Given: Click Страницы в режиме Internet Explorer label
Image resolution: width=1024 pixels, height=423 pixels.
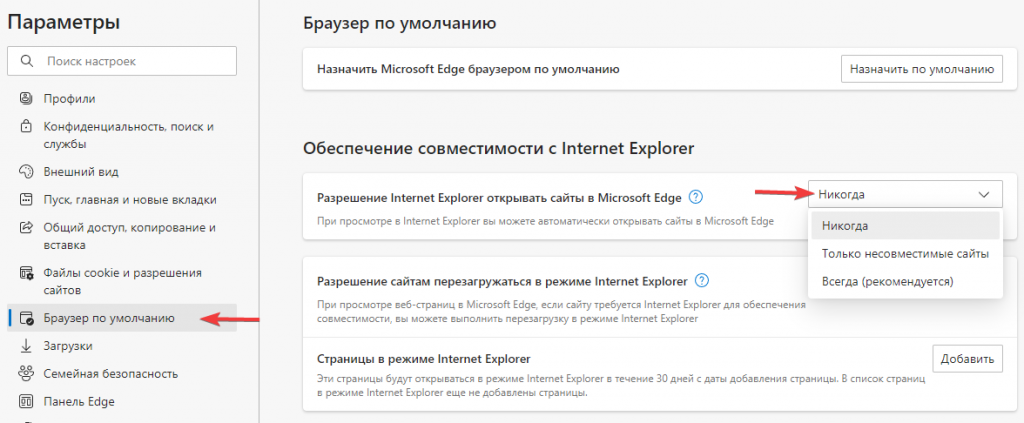Looking at the screenshot, I should [x=423, y=358].
